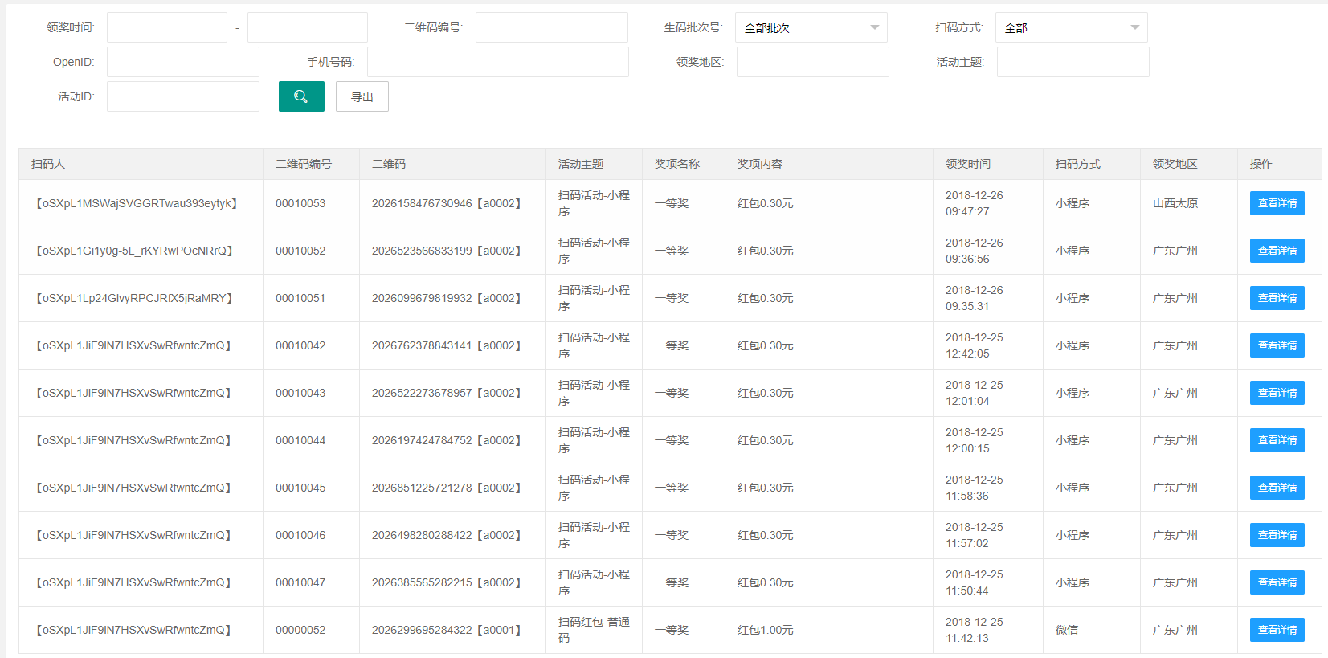
Task: Click the 手机号码 phone number input
Action: tap(497, 61)
